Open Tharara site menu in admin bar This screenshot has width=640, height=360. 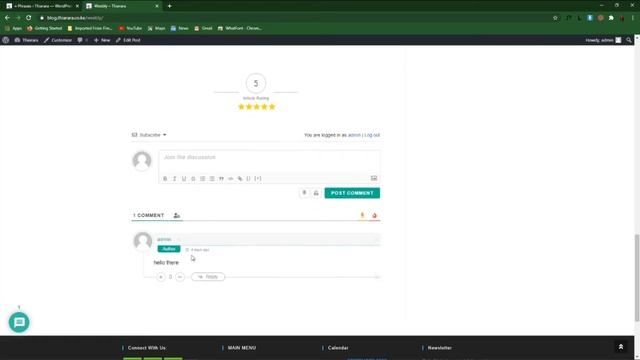click(x=27, y=40)
